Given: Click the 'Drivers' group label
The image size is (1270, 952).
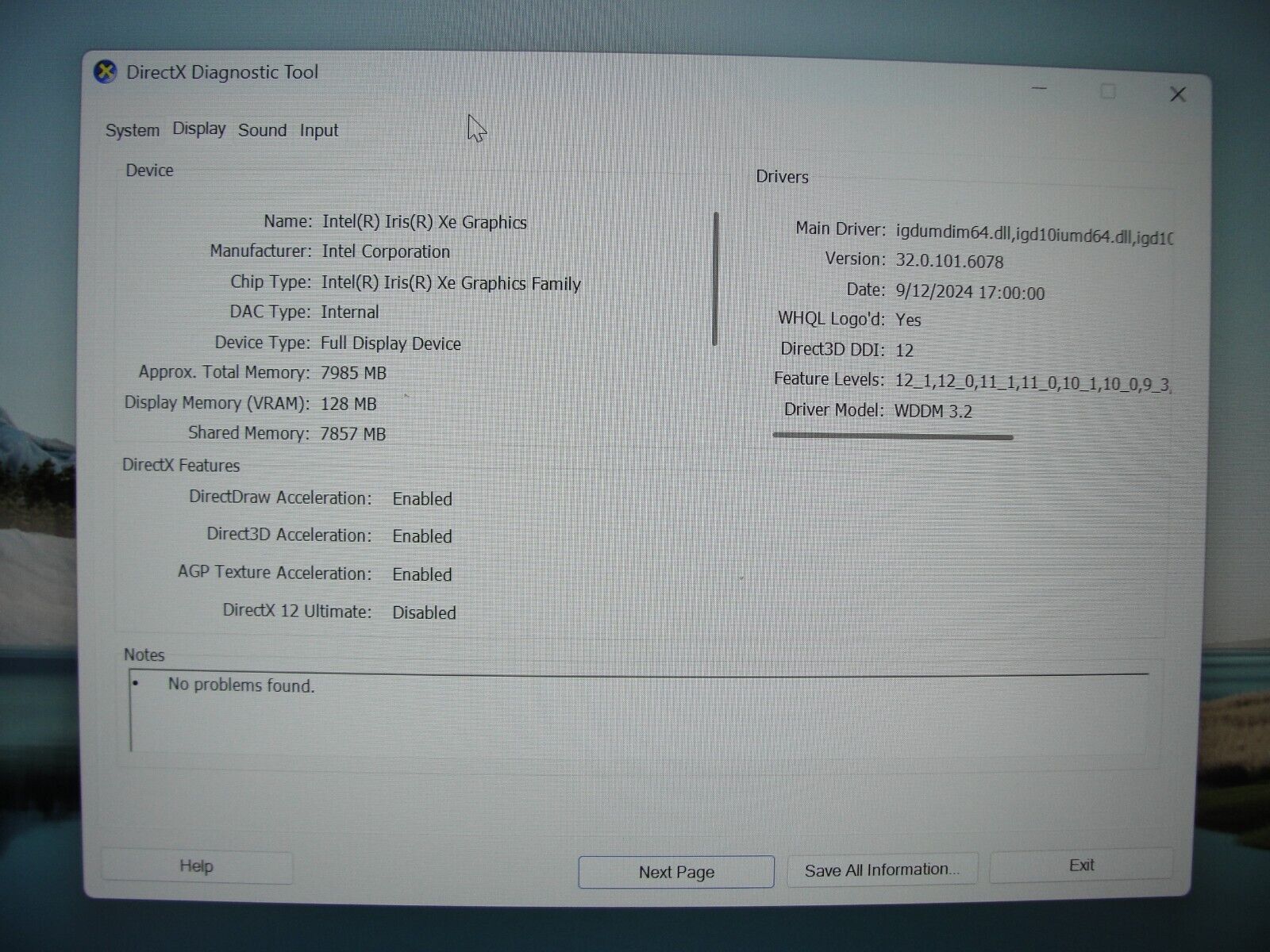Looking at the screenshot, I should 782,177.
